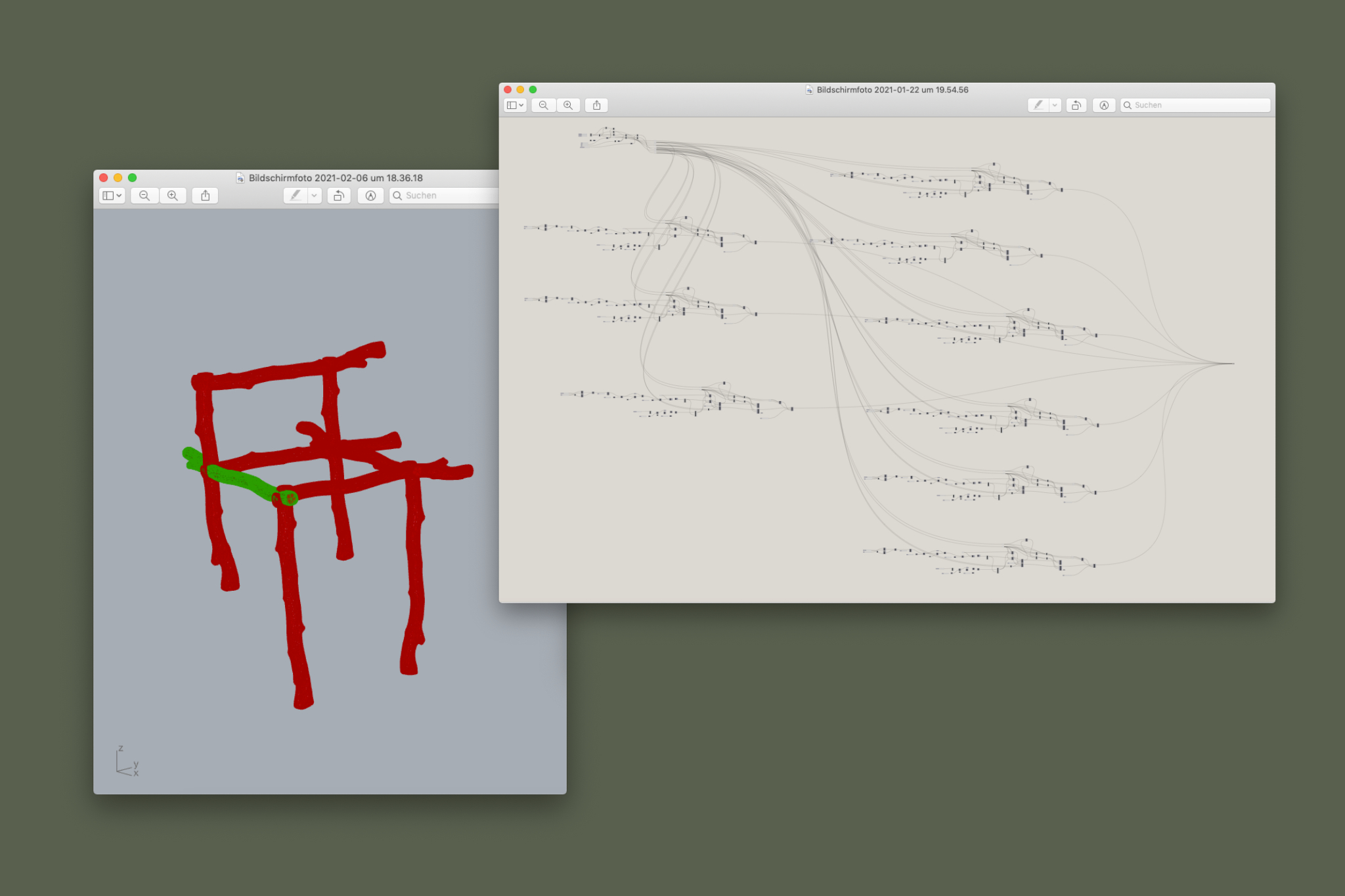Click Share button in the 2021-02-06 window
Image resolution: width=1345 pixels, height=896 pixels.
pyautogui.click(x=206, y=196)
